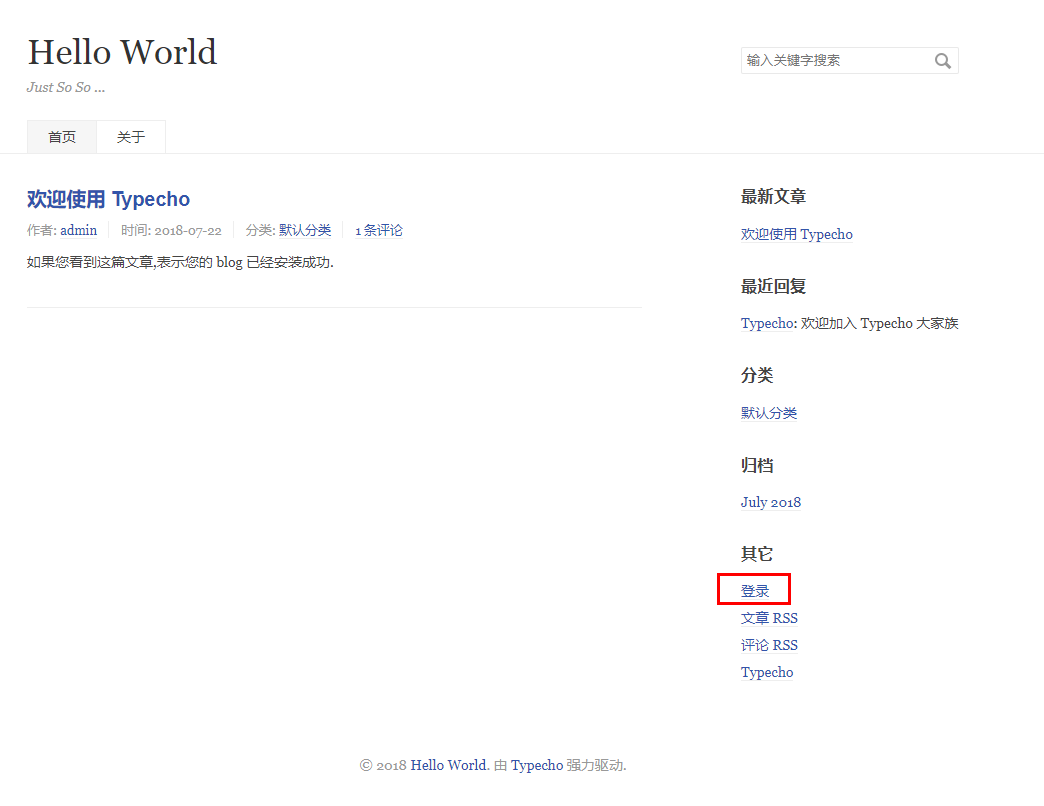The image size is (1044, 806).
Task: Click the magnifier search icon
Action: click(x=942, y=61)
